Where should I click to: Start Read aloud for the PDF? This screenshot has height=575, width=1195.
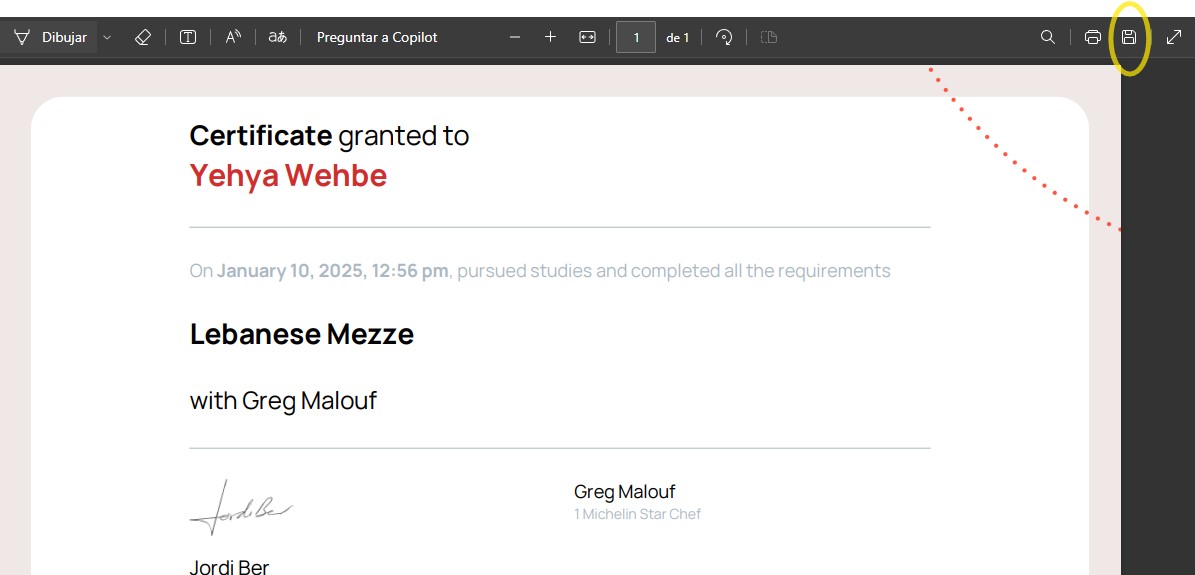point(233,38)
